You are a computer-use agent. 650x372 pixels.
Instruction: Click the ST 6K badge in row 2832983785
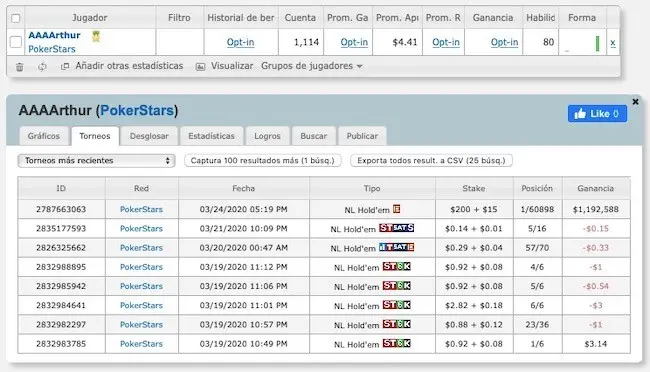click(x=397, y=343)
